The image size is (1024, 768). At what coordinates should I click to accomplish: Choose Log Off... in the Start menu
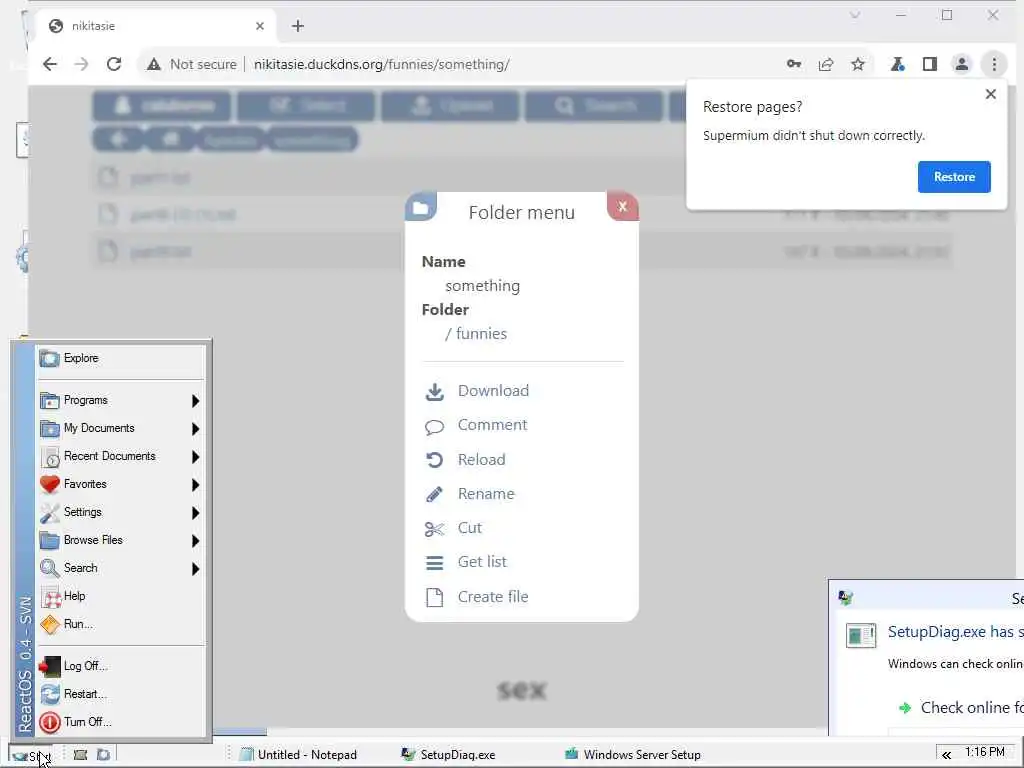[121, 666]
